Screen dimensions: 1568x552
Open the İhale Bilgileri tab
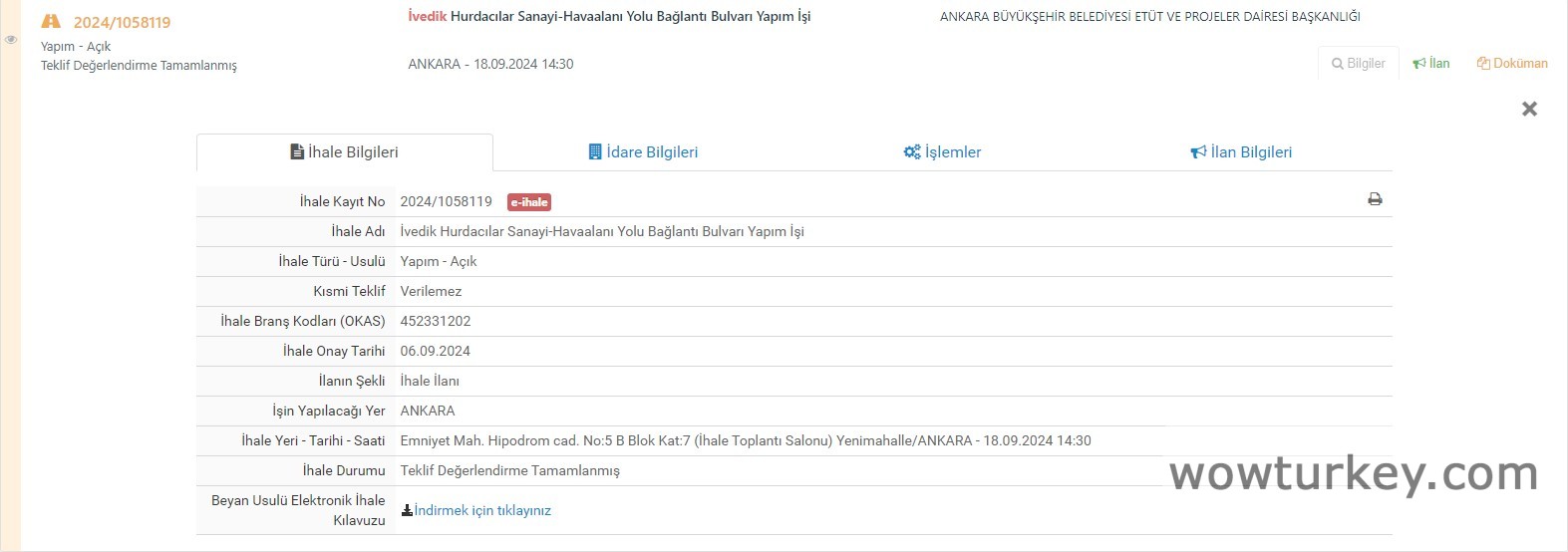click(x=344, y=152)
